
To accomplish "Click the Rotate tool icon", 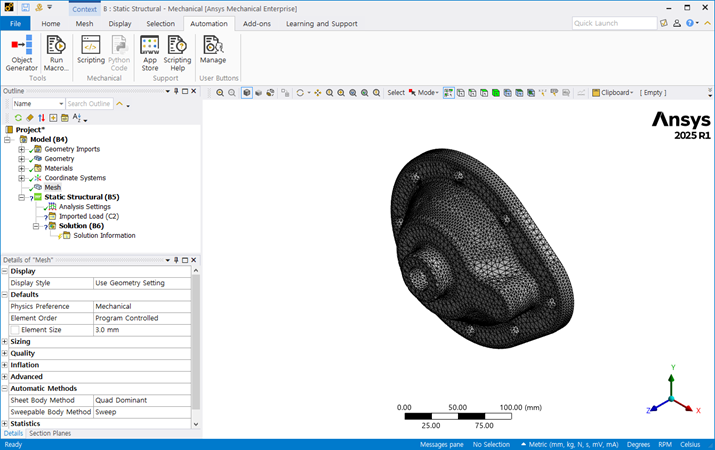I will [300, 93].
